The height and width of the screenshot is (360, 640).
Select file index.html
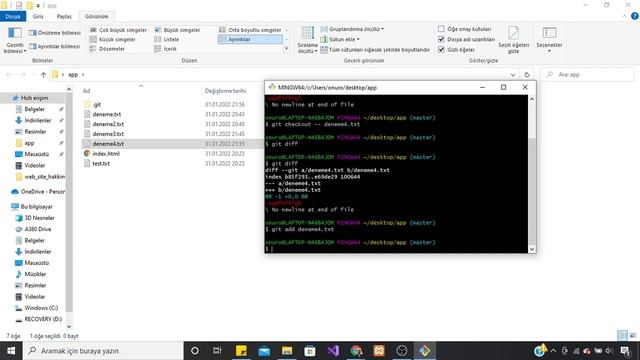106,153
